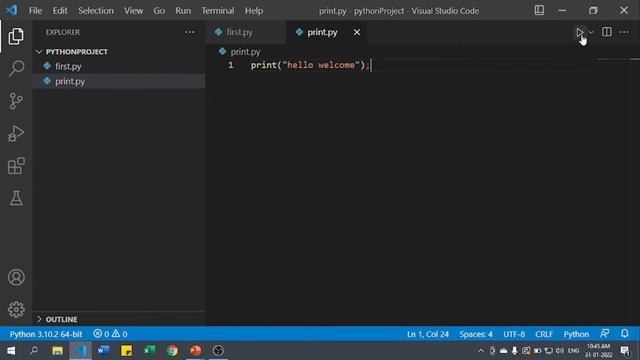Image resolution: width=640 pixels, height=360 pixels.
Task: Open the Testing flask view
Action: 16,198
